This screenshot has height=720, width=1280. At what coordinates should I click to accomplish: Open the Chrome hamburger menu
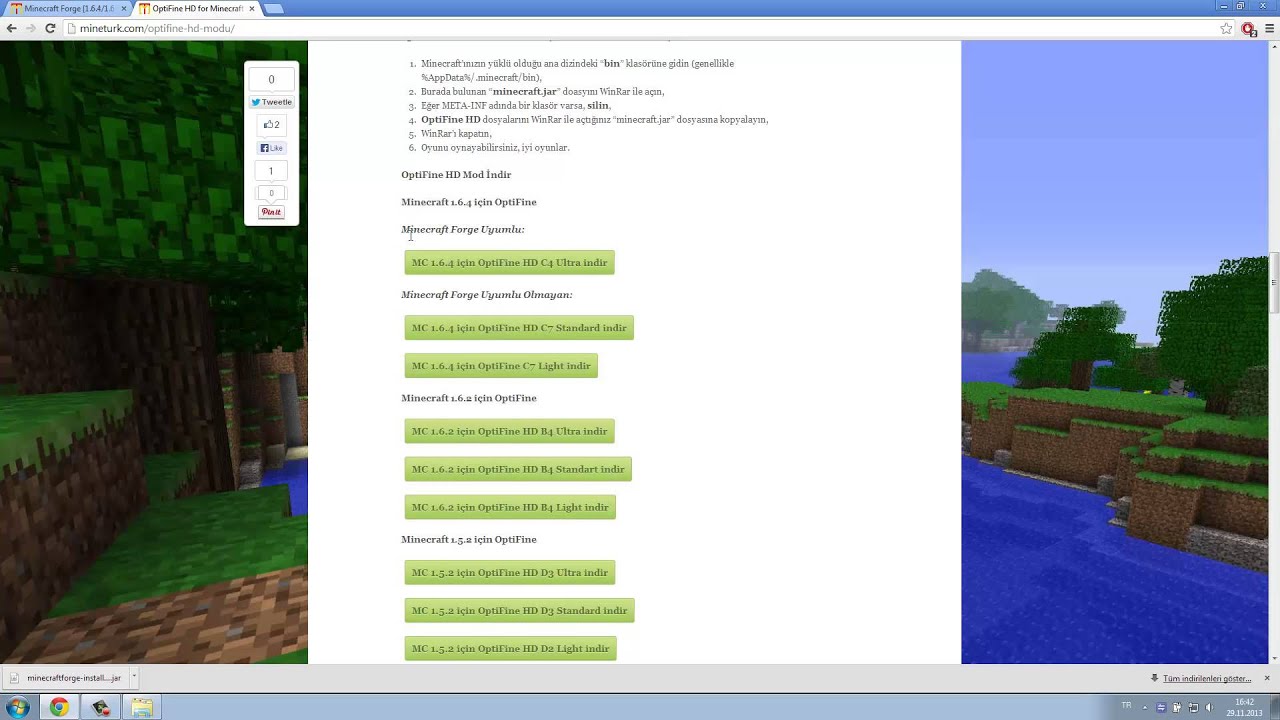click(1270, 28)
